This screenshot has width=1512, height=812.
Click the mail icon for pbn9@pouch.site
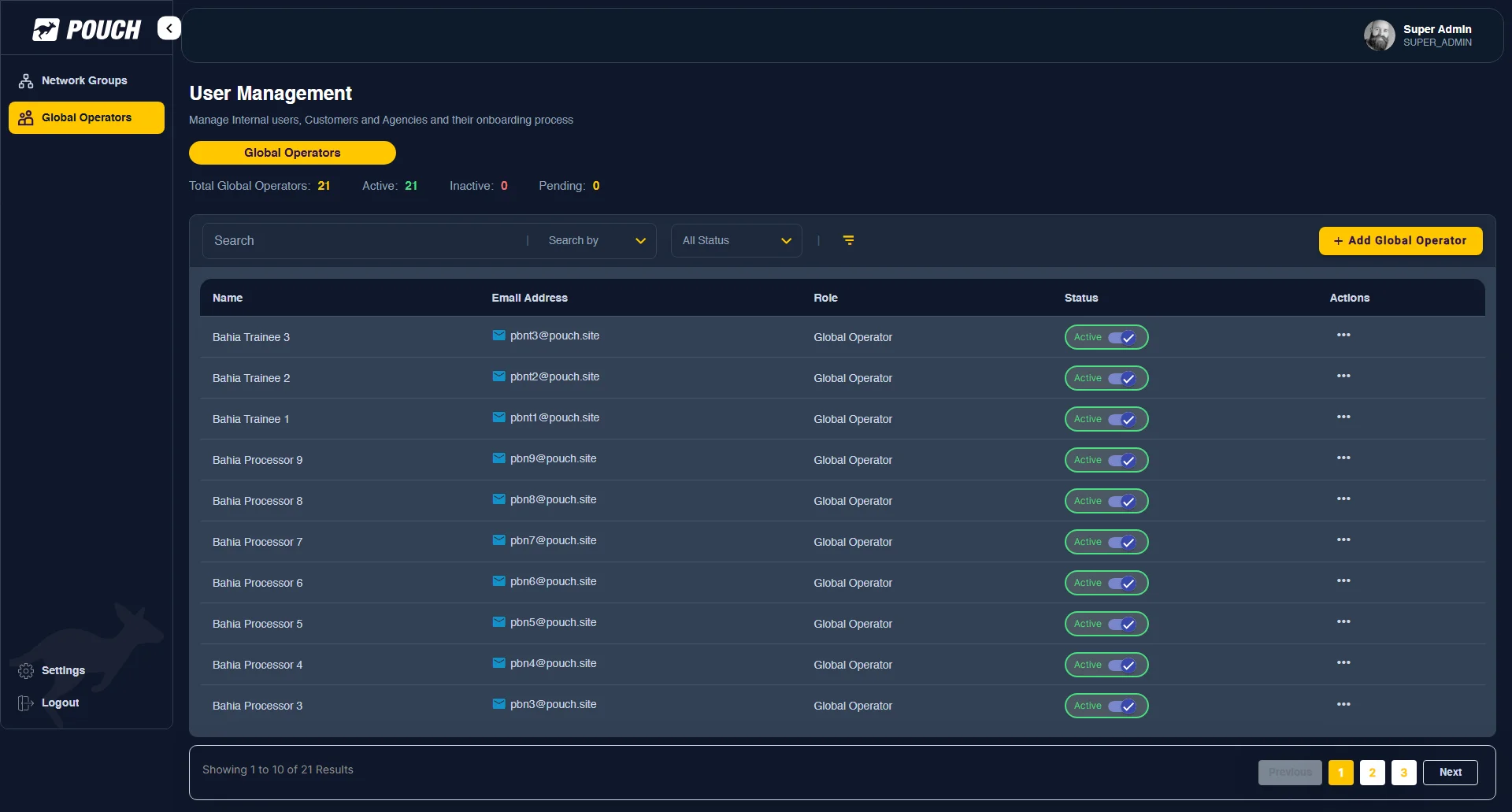pos(498,458)
